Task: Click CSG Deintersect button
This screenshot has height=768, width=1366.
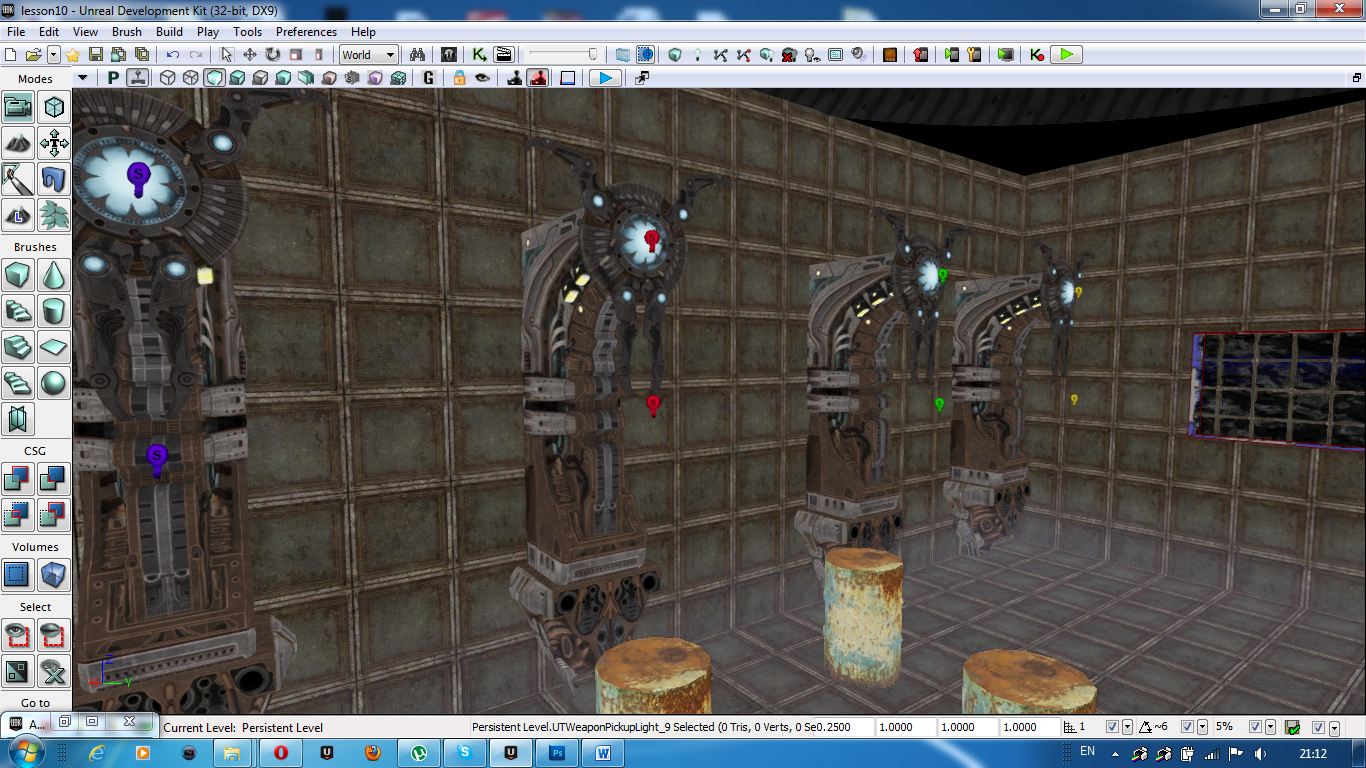Action: click(x=53, y=515)
